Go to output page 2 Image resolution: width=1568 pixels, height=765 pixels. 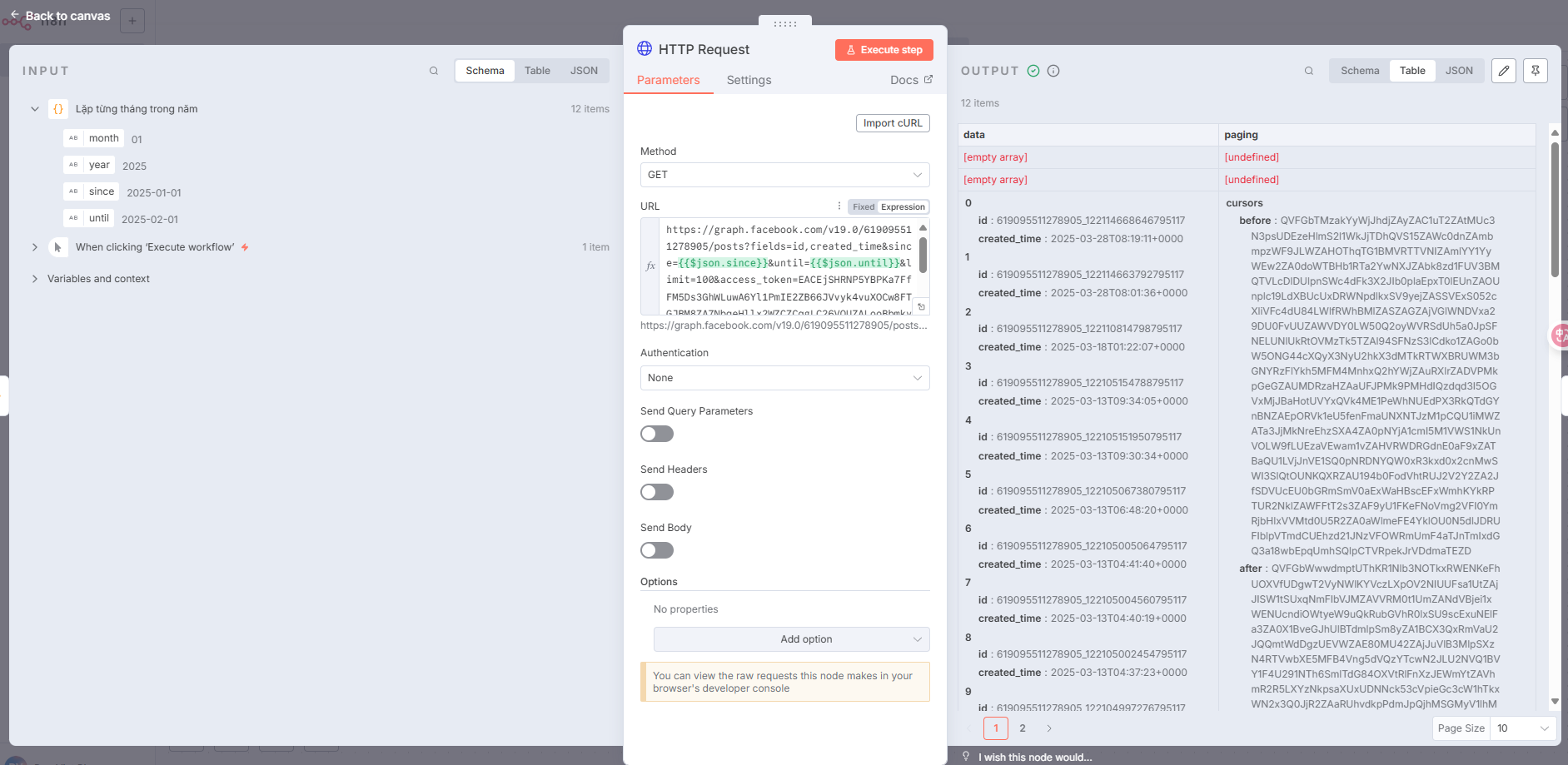tap(1023, 728)
